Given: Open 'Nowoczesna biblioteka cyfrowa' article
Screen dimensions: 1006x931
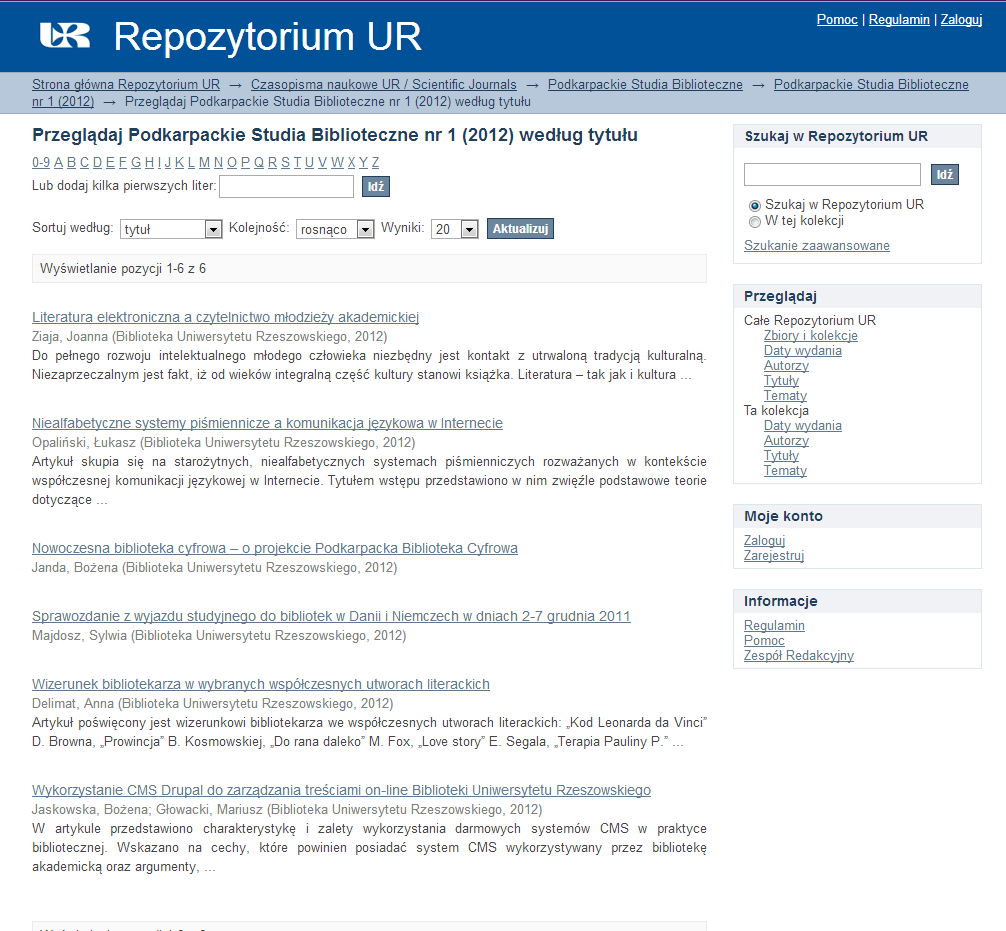Looking at the screenshot, I should (x=275, y=549).
